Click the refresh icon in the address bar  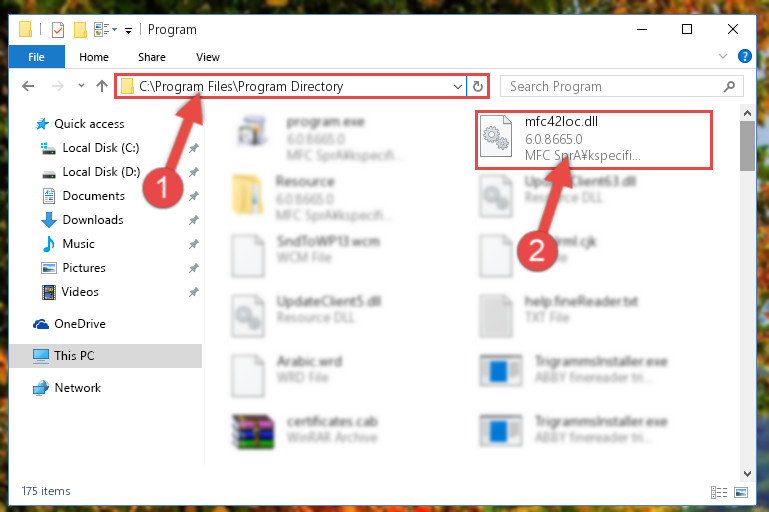coord(478,86)
